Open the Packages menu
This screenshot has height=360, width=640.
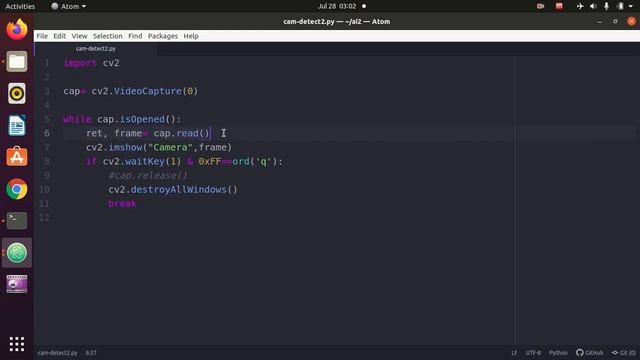163,36
